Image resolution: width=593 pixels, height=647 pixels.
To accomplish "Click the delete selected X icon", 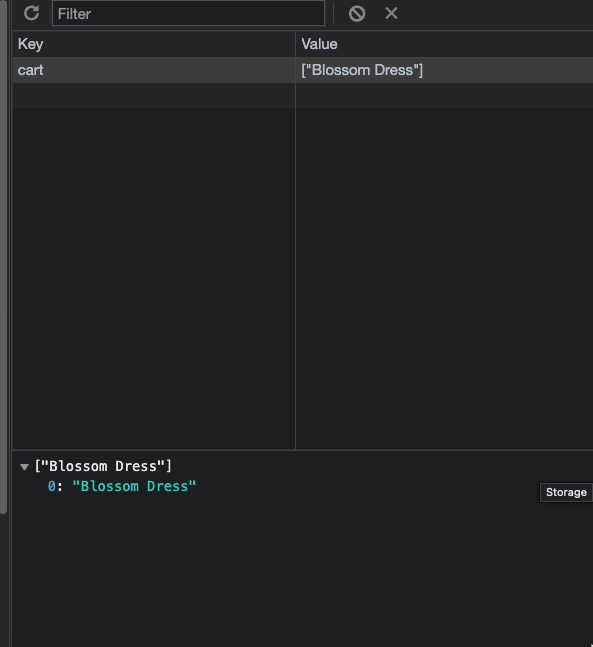I will point(391,13).
